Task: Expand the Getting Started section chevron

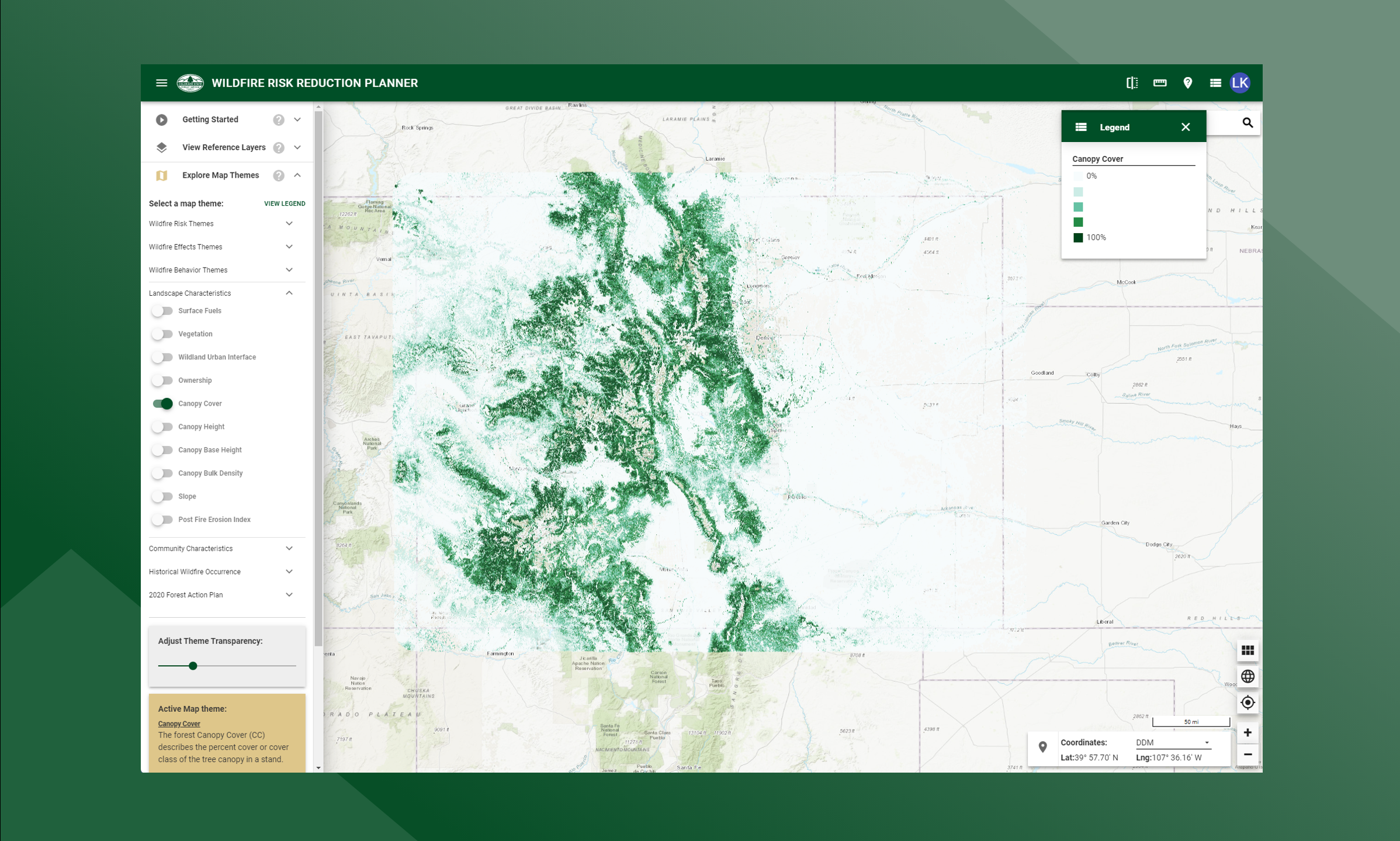Action: (297, 120)
